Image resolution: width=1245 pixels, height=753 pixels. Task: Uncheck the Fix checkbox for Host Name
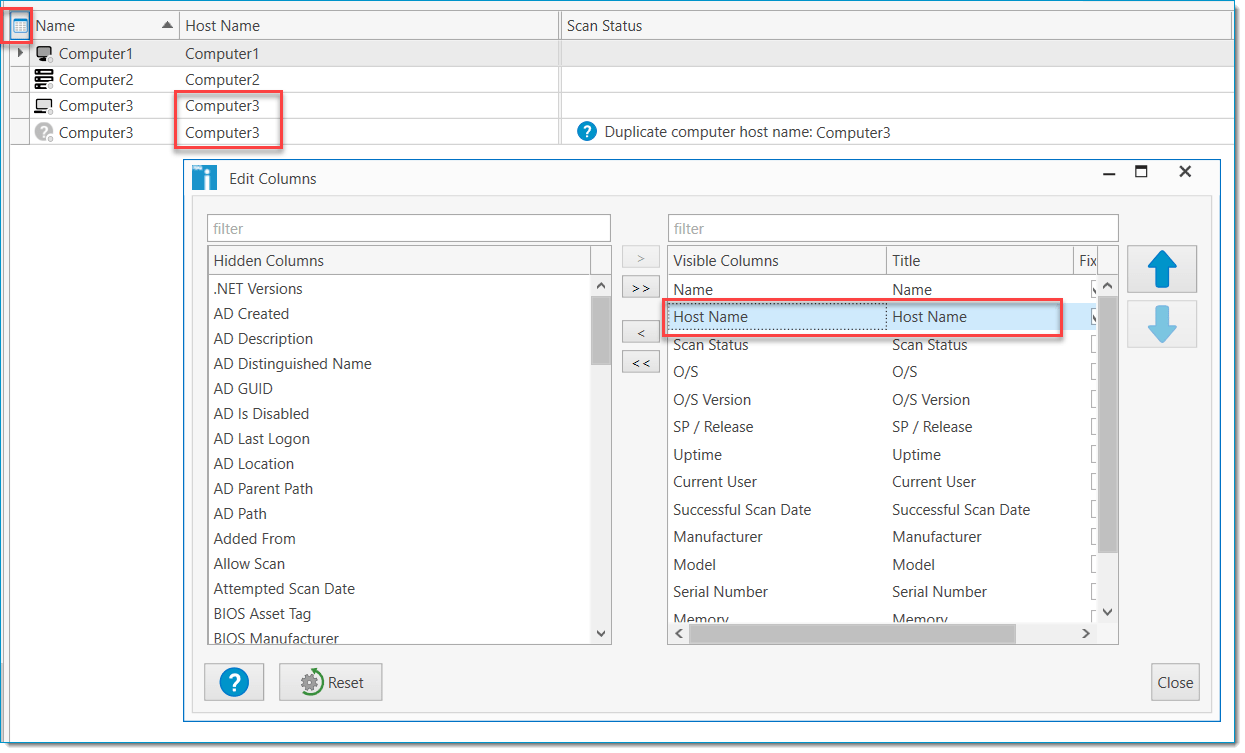[x=1093, y=317]
